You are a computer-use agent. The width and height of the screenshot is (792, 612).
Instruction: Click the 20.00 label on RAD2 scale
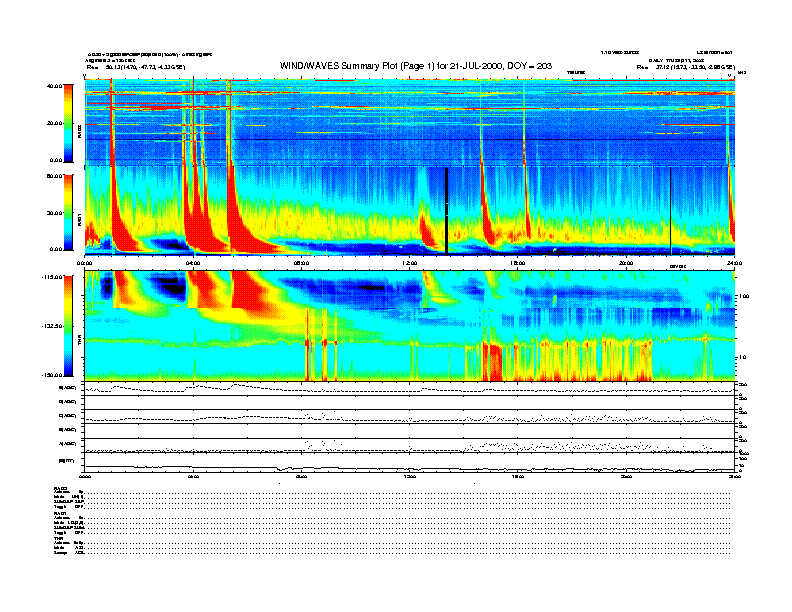click(54, 123)
